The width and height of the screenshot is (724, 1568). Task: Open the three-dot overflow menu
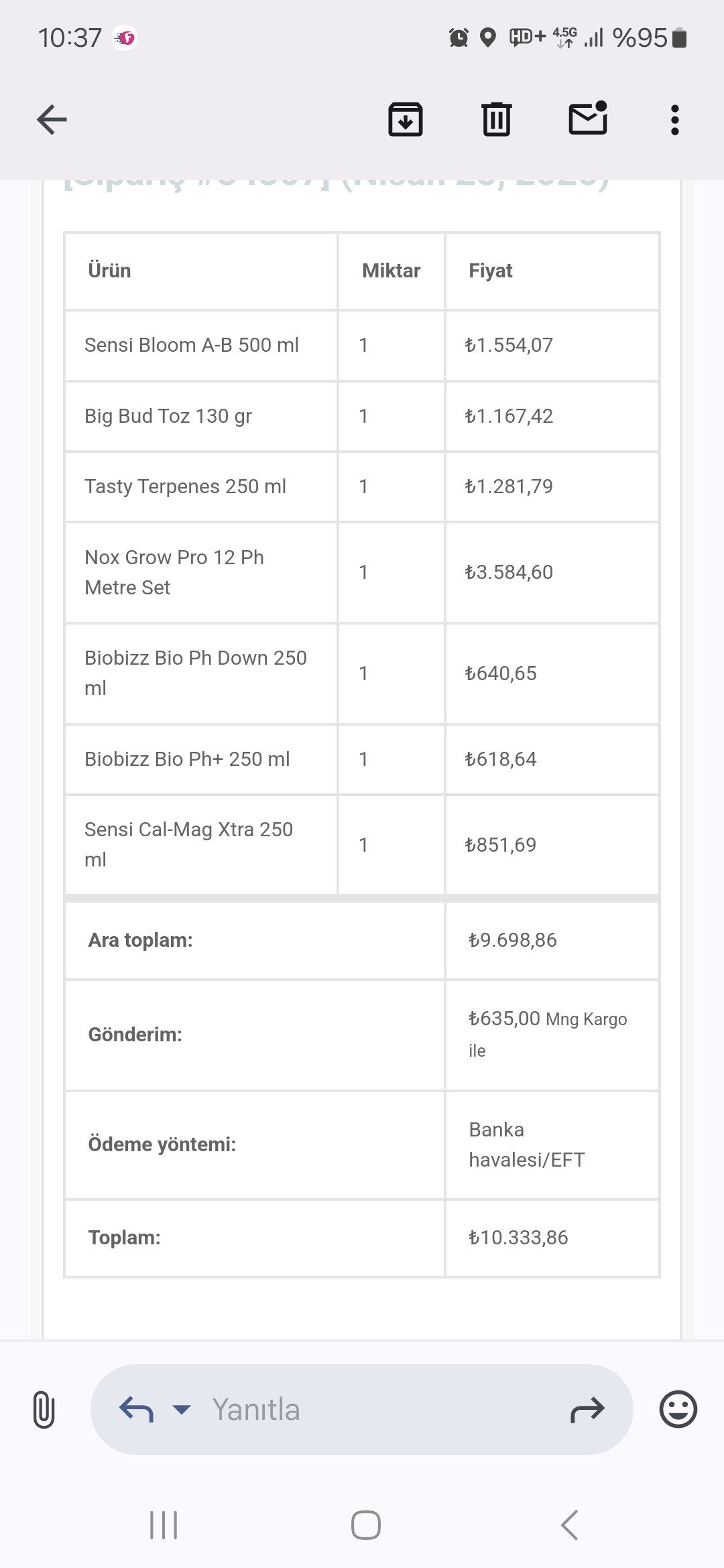point(675,120)
